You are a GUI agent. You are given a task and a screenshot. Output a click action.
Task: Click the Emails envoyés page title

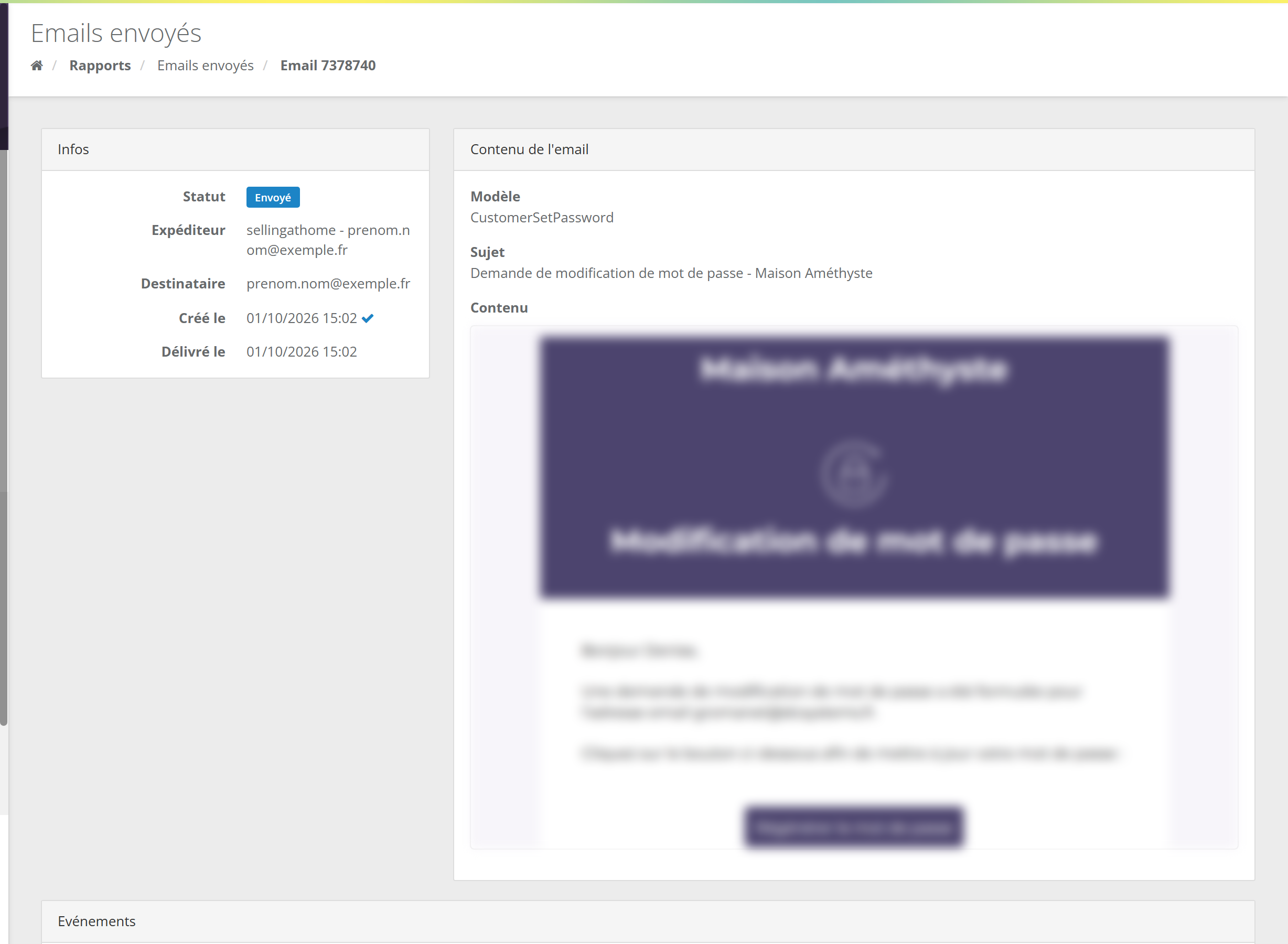coord(116,33)
